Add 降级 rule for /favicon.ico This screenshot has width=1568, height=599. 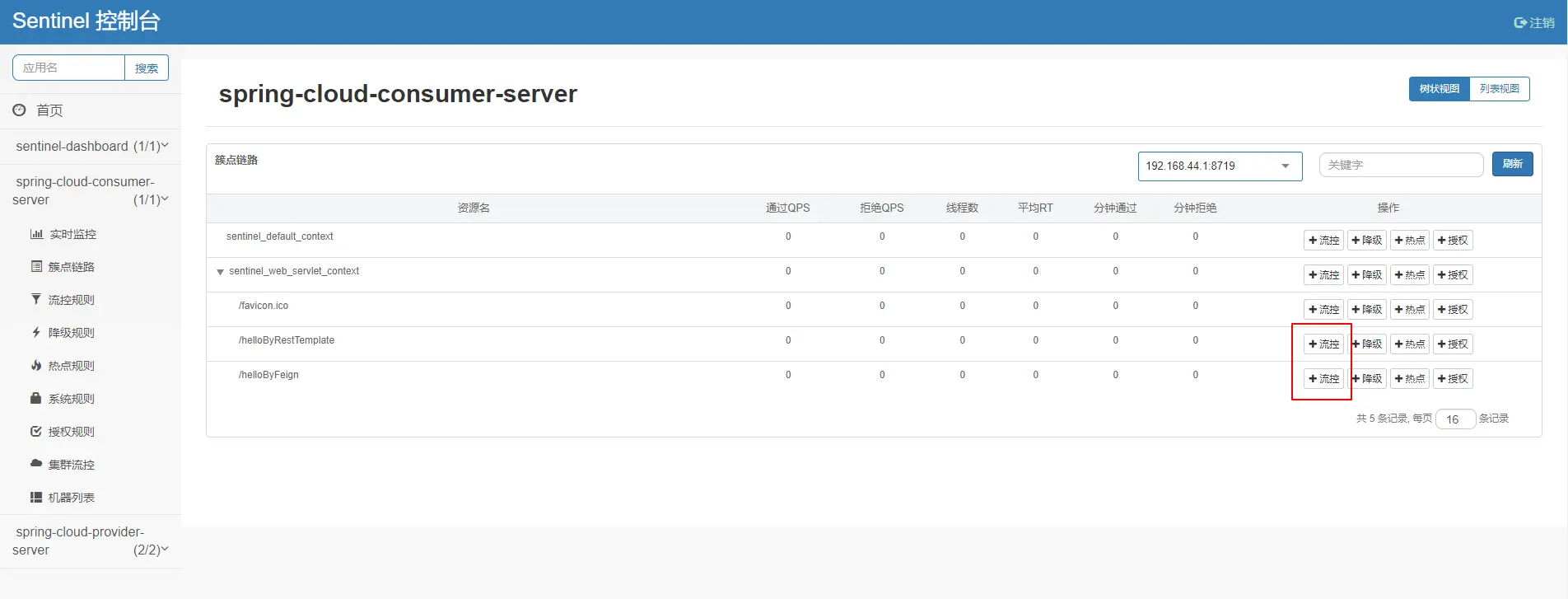tap(1366, 309)
